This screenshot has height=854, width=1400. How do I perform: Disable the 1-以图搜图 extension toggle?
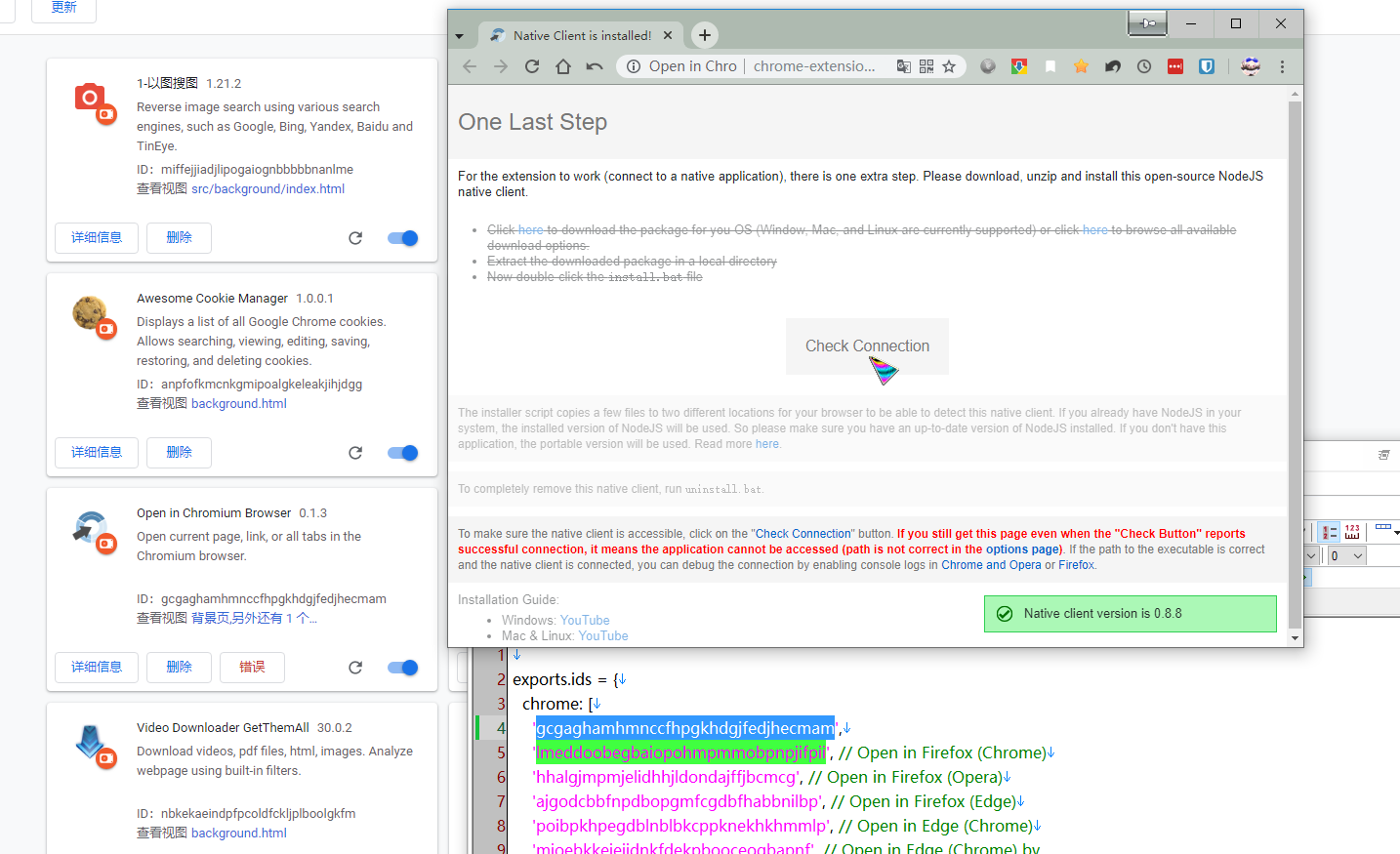[402, 238]
